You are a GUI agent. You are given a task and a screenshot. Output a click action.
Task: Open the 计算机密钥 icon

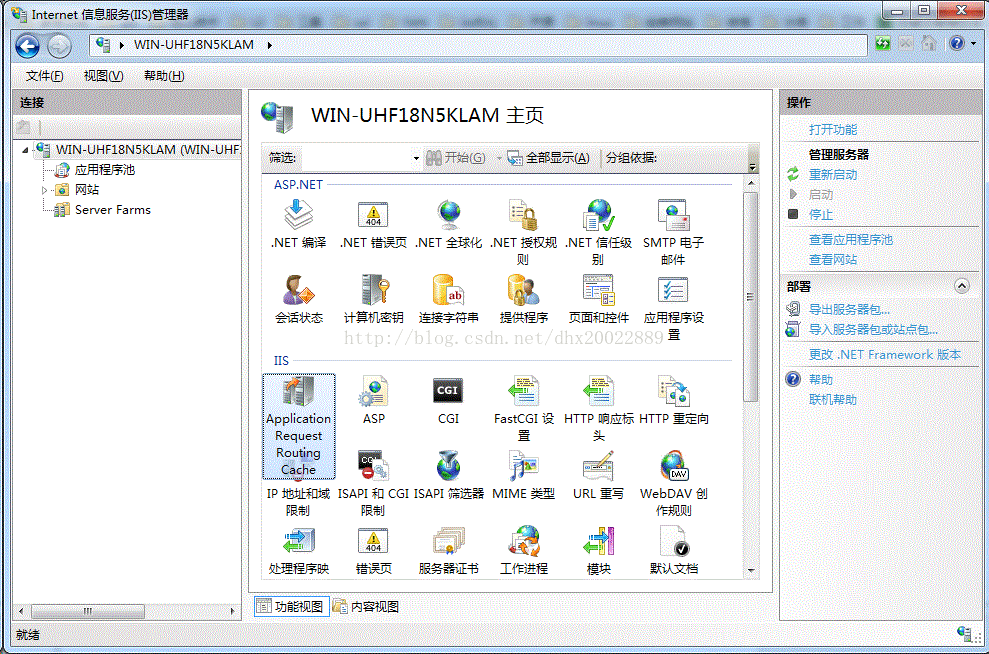(373, 290)
